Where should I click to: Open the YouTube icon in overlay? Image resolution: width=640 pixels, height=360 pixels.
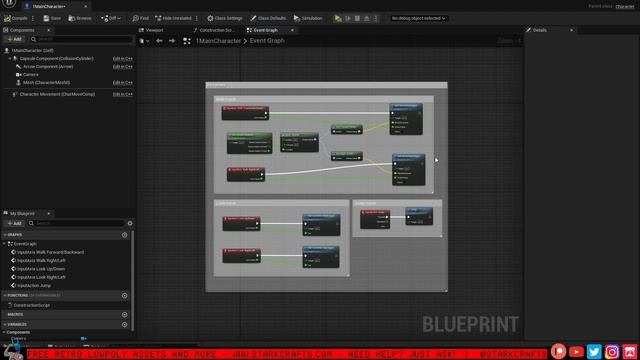pyautogui.click(x=576, y=351)
